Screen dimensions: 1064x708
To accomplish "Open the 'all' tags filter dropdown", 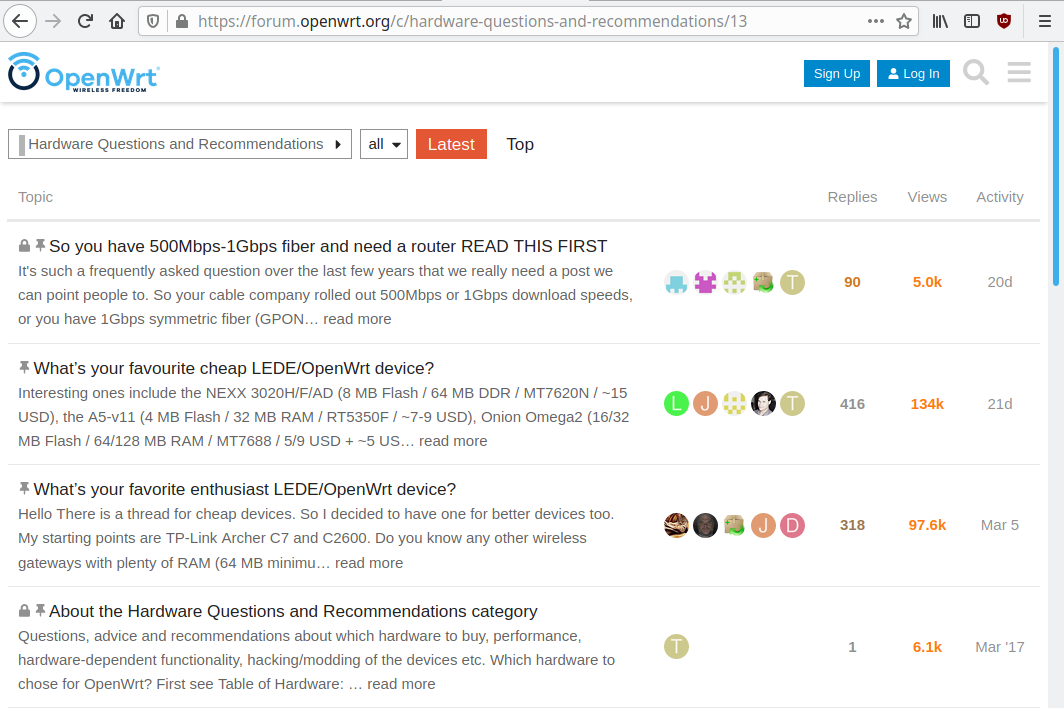I will coord(384,144).
